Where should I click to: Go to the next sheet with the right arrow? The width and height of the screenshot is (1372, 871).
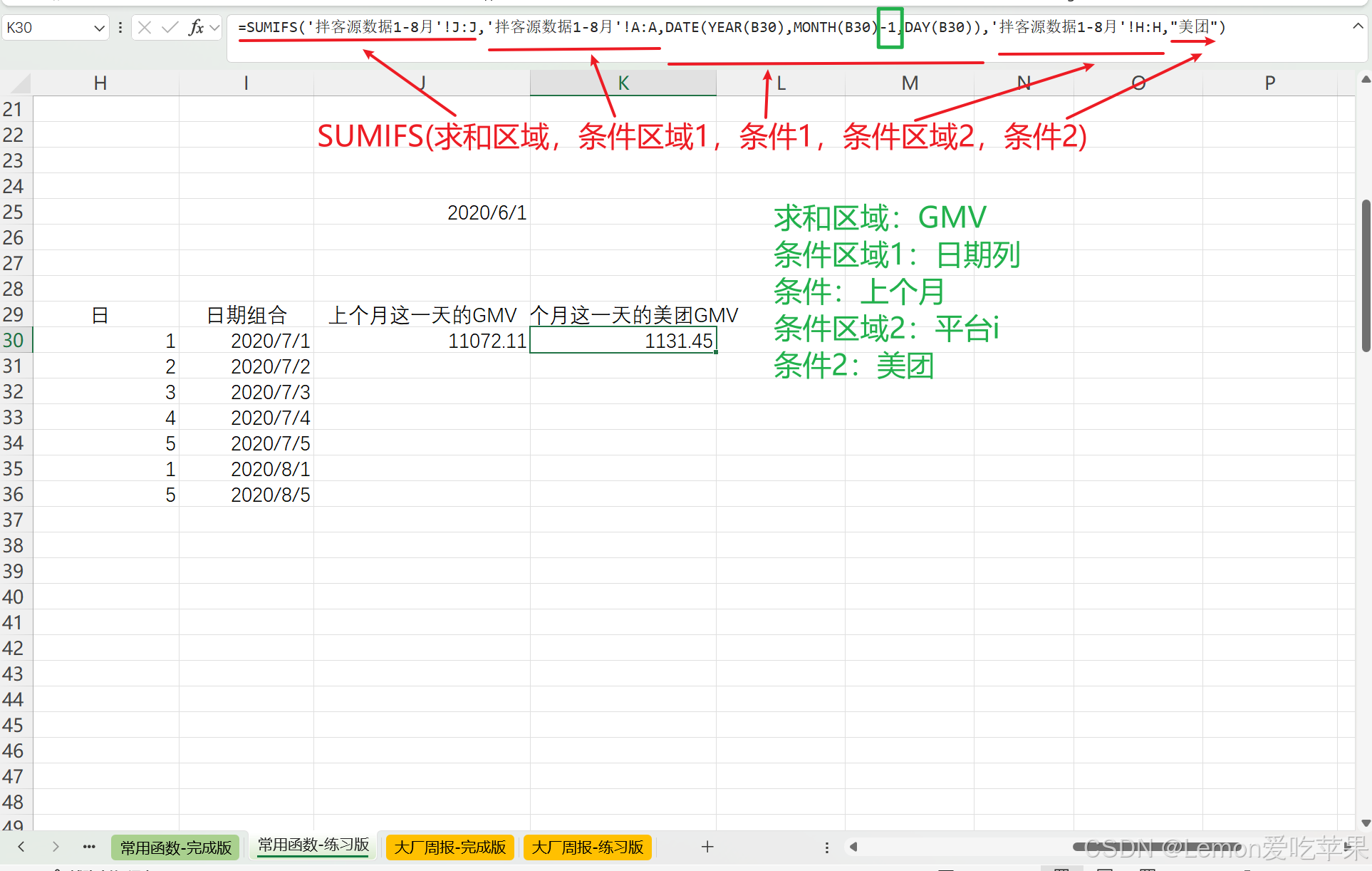[x=56, y=847]
